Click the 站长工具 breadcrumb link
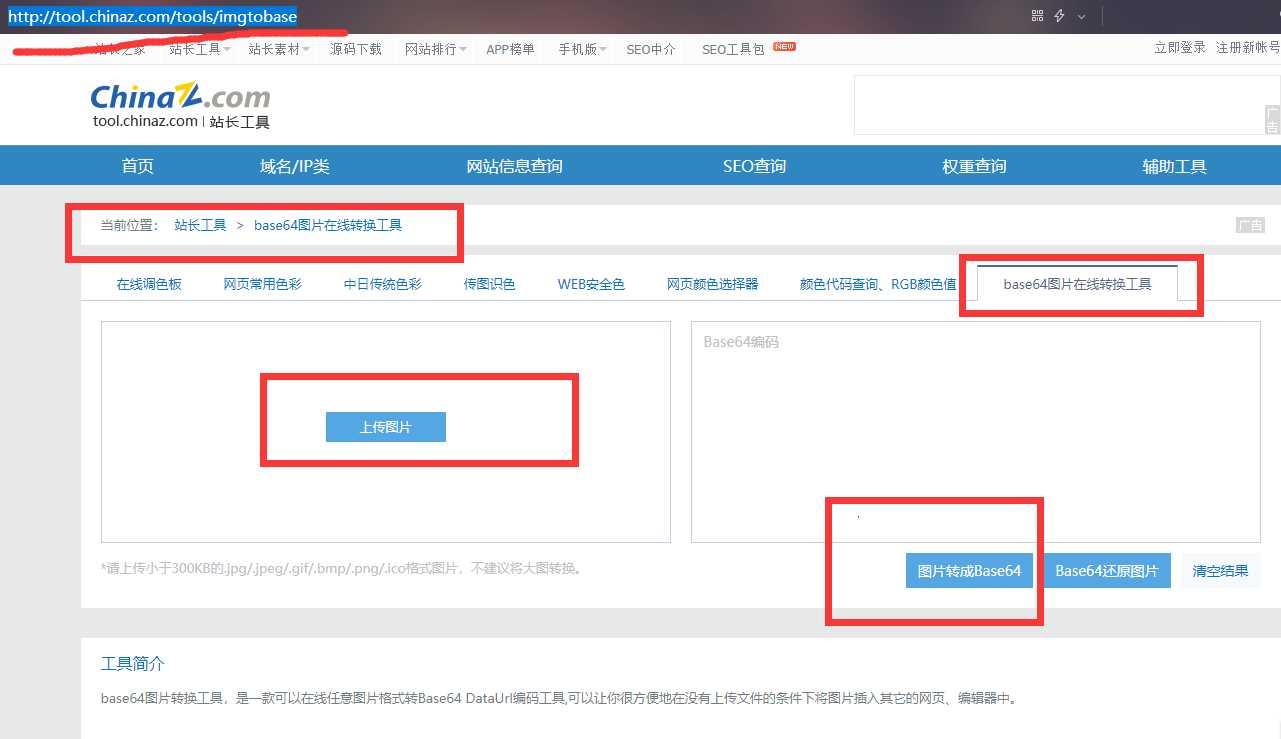 tap(200, 225)
